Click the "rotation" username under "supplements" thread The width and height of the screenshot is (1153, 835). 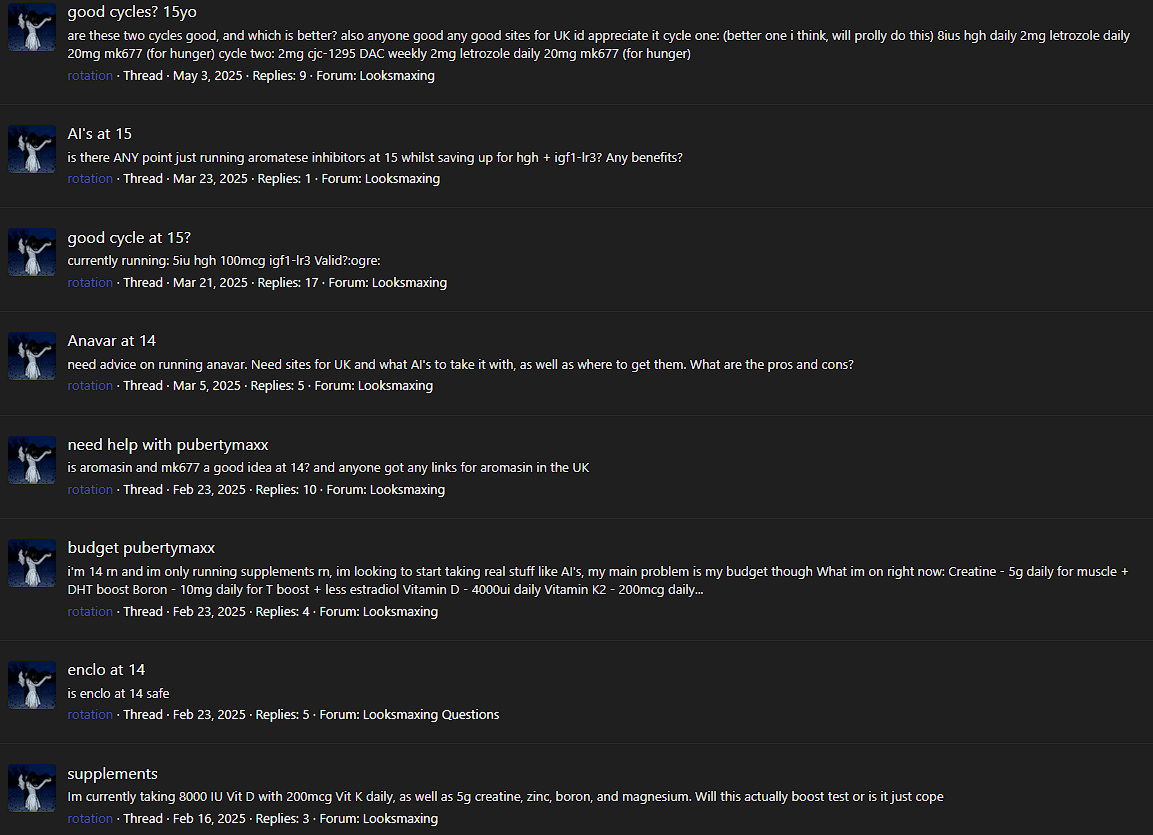pyautogui.click(x=90, y=819)
